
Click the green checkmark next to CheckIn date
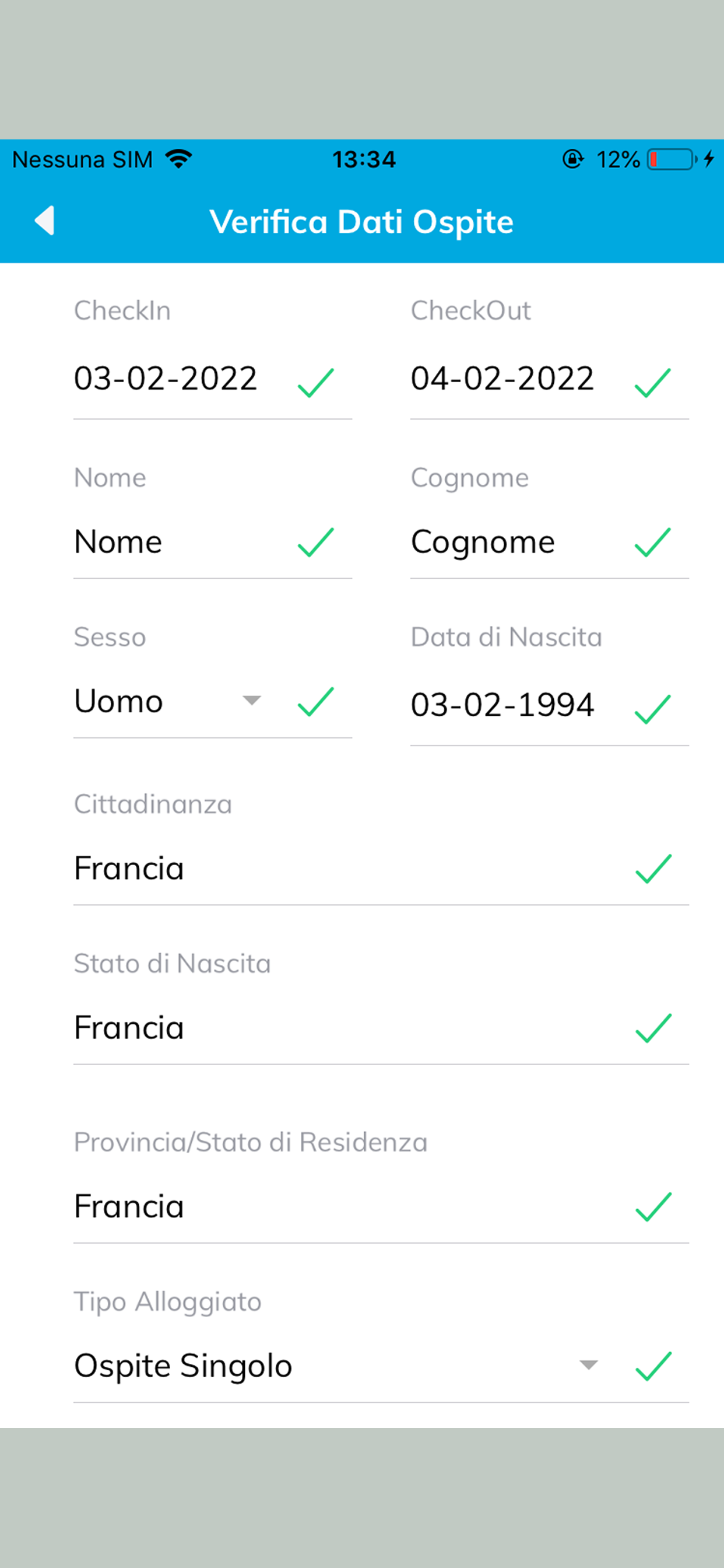(316, 382)
